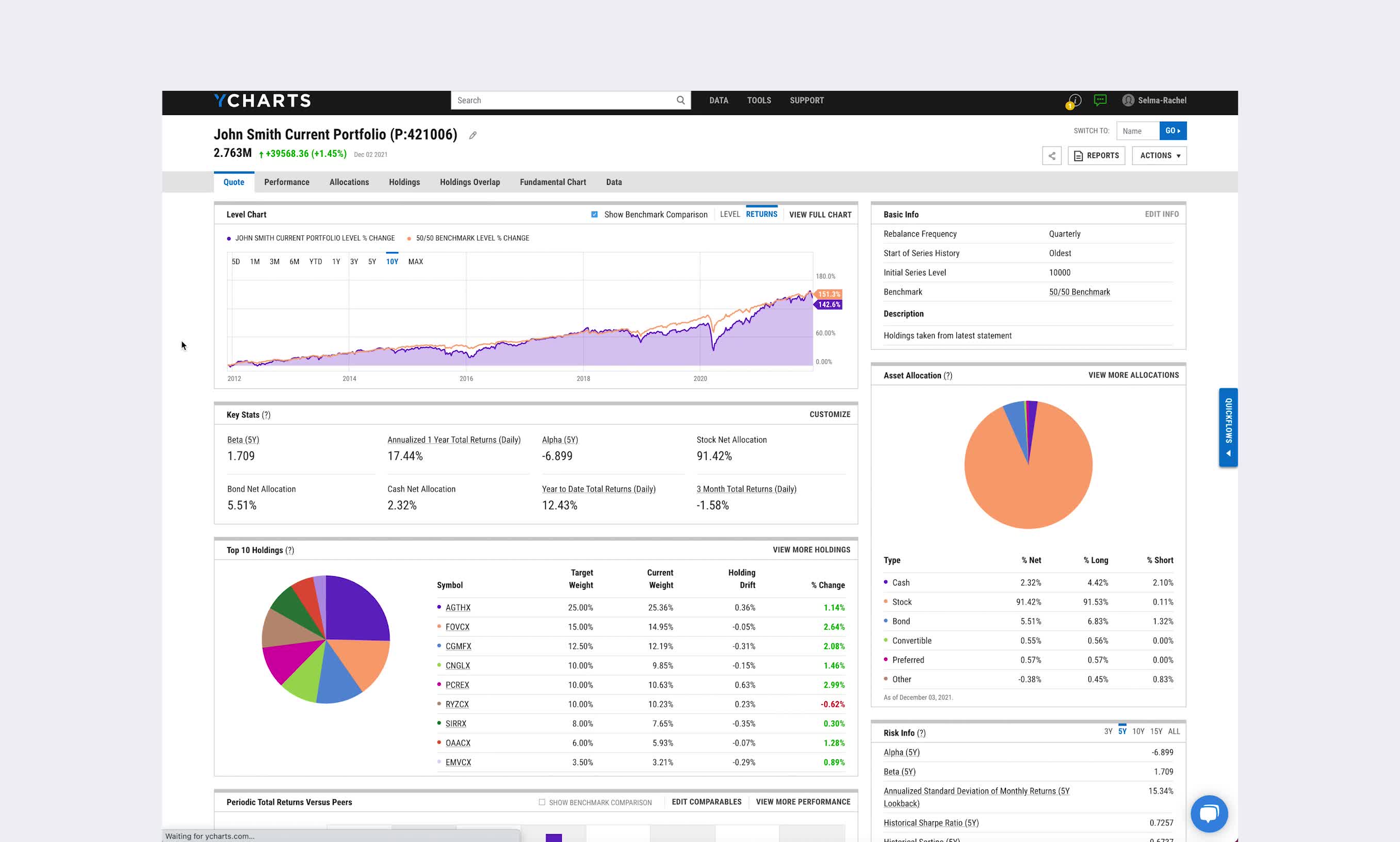Click the search magnifier icon
The height and width of the screenshot is (842, 1400).
[680, 101]
